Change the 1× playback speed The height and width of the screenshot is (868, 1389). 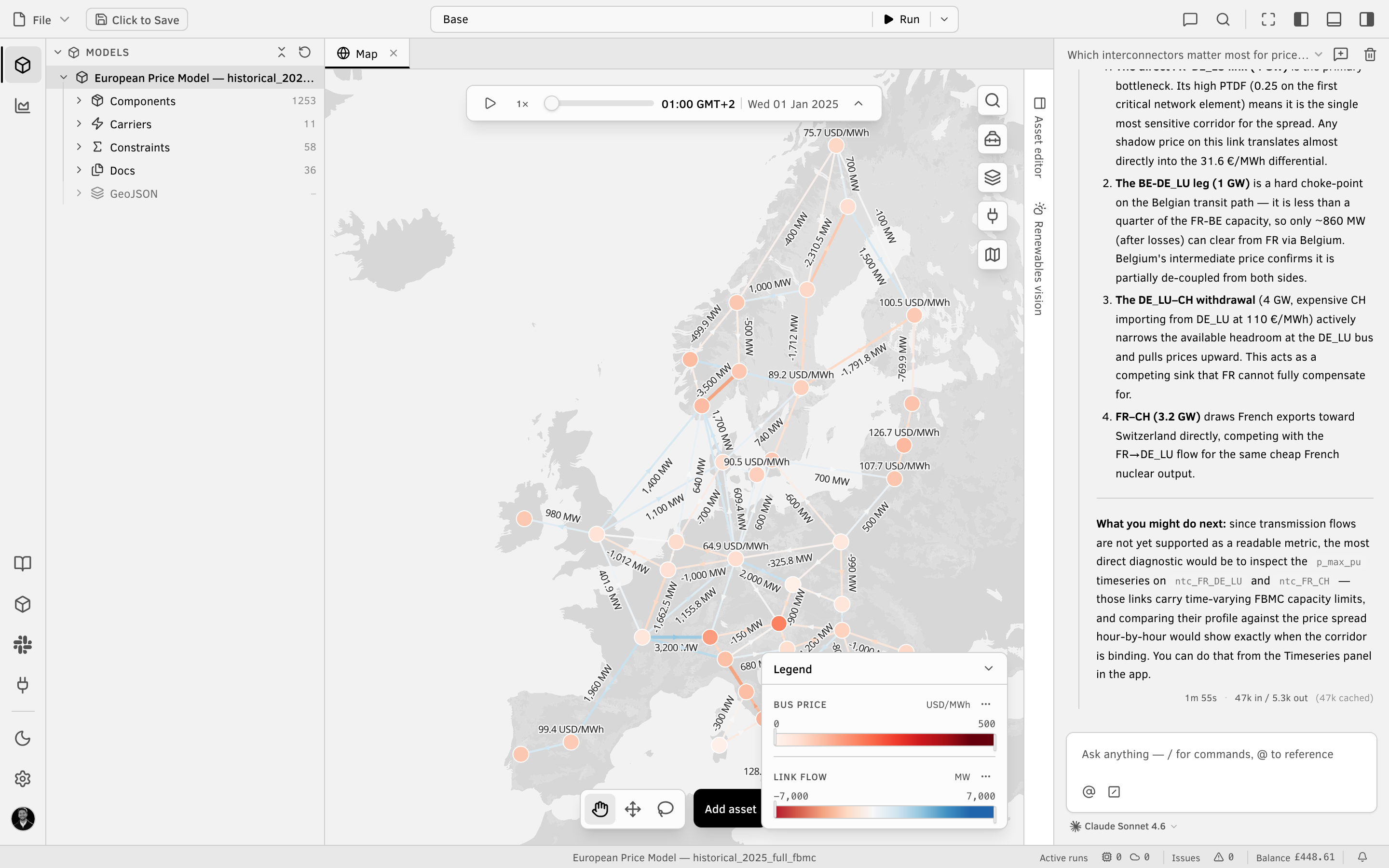click(x=522, y=104)
